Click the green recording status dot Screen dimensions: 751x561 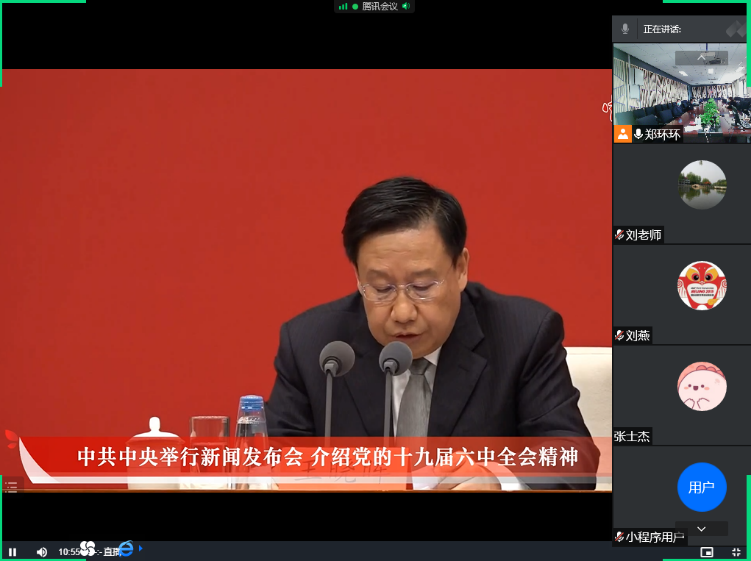pos(355,6)
